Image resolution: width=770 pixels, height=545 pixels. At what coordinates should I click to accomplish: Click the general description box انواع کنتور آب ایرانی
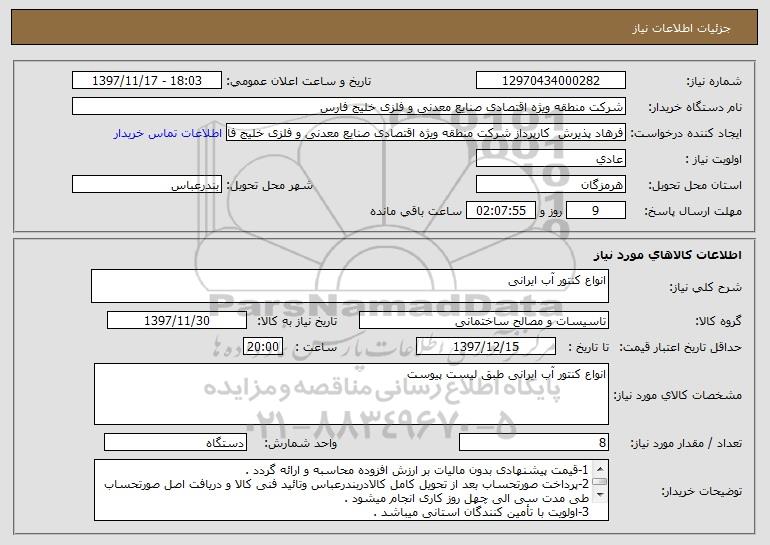coord(350,286)
